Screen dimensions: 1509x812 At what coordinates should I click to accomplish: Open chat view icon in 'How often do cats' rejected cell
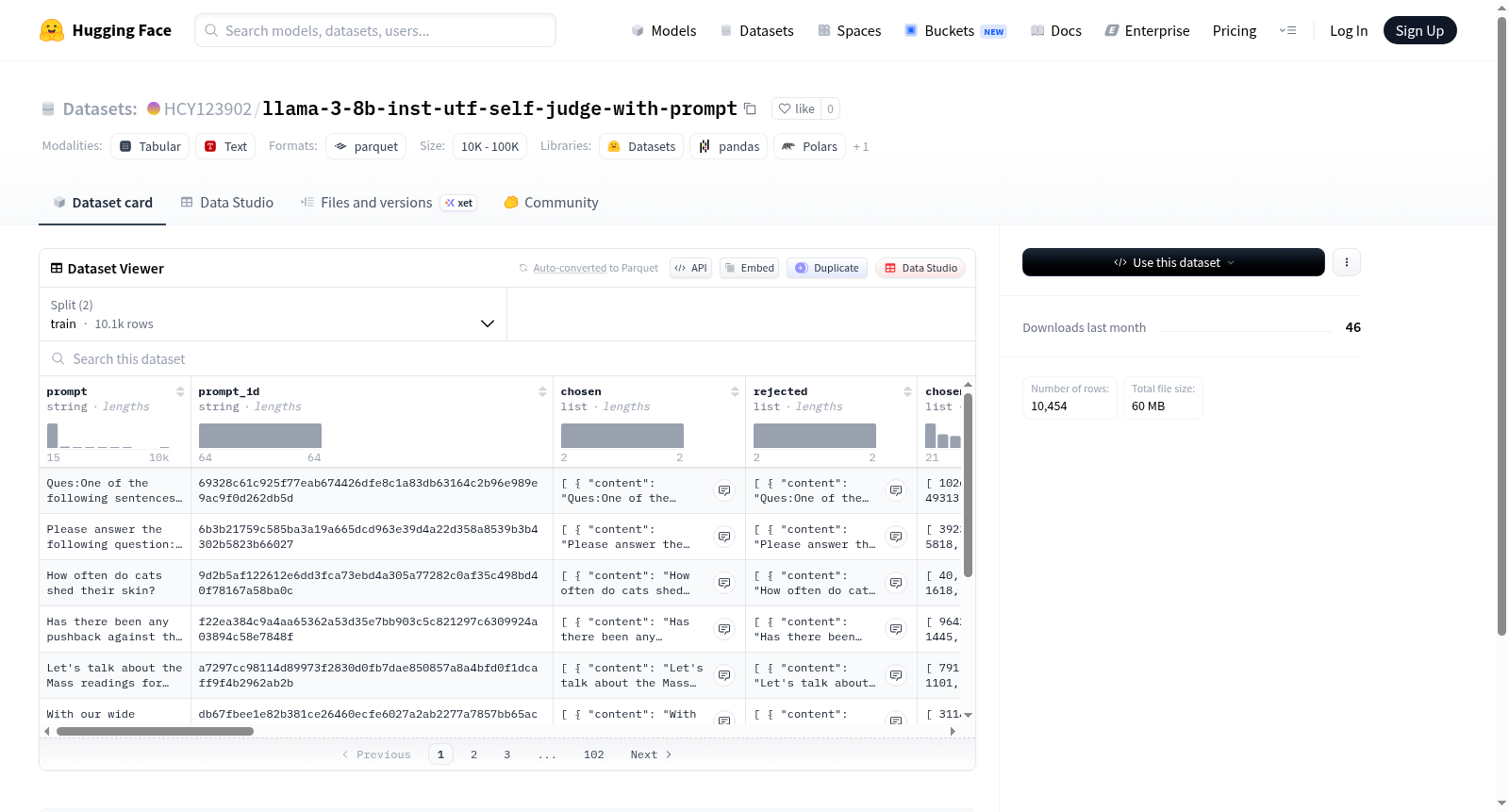[896, 583]
